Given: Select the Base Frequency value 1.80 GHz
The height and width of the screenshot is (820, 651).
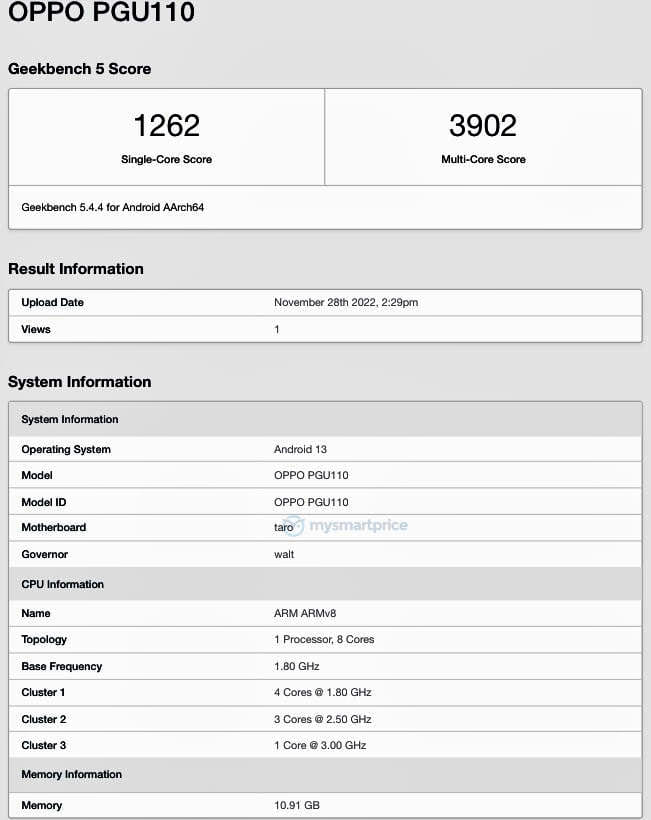Looking at the screenshot, I should tap(296, 667).
